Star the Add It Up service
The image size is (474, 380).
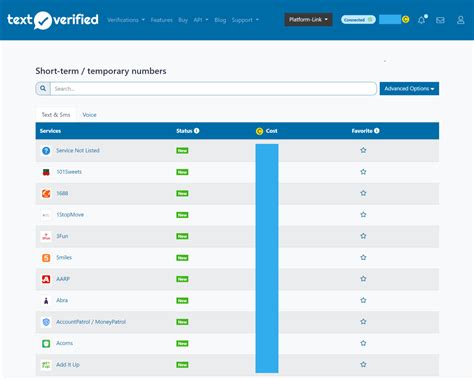363,364
